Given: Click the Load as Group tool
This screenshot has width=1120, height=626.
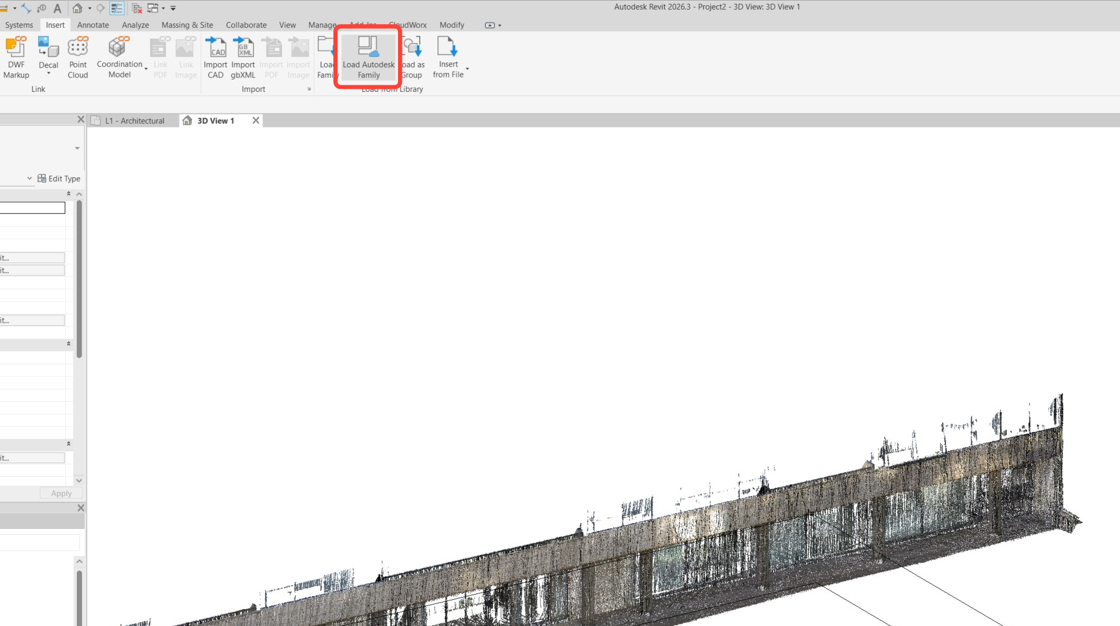Looking at the screenshot, I should [x=412, y=57].
